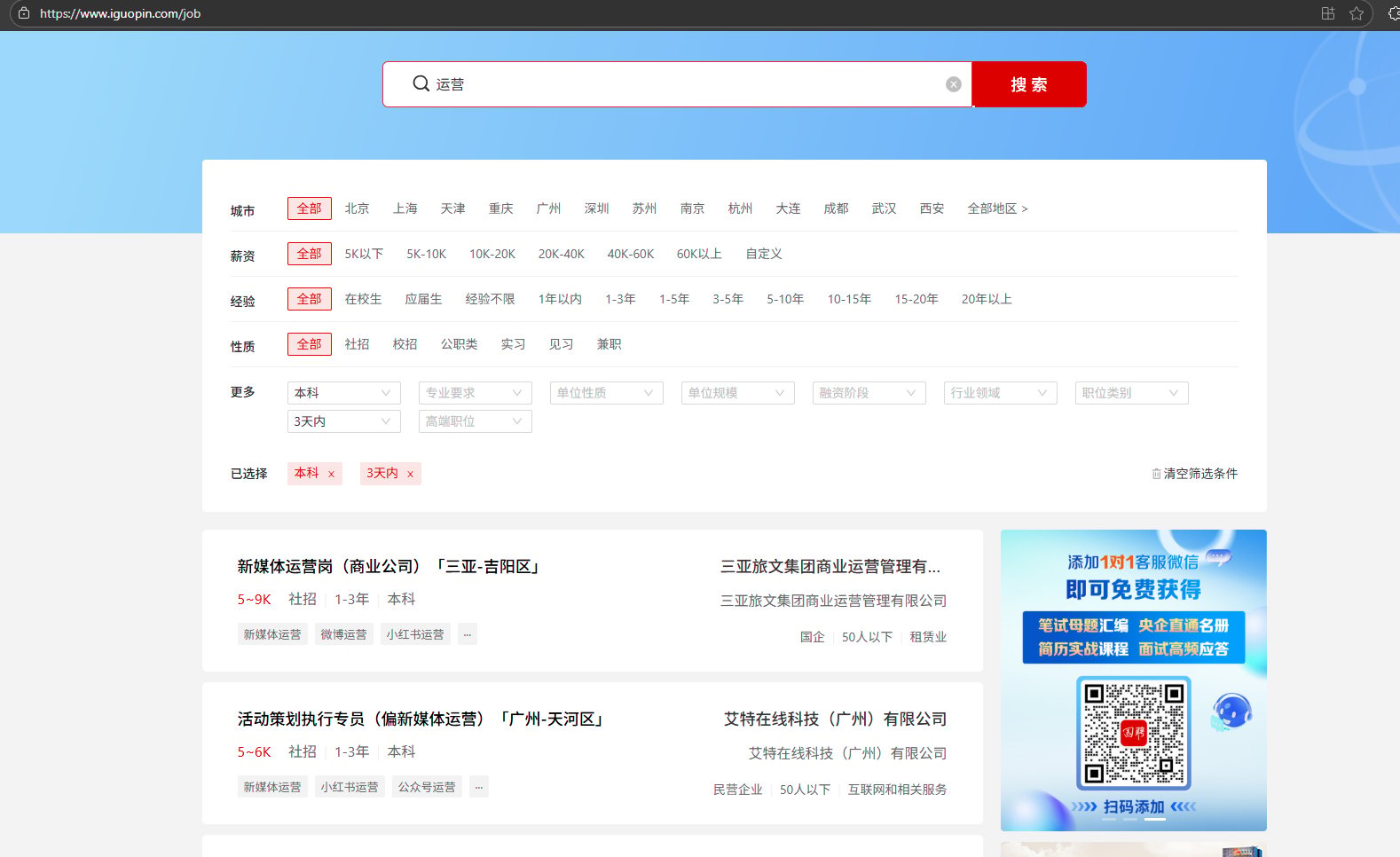1400x857 pixels.
Task: Open the 3天内 publish time dropdown
Action: [344, 421]
